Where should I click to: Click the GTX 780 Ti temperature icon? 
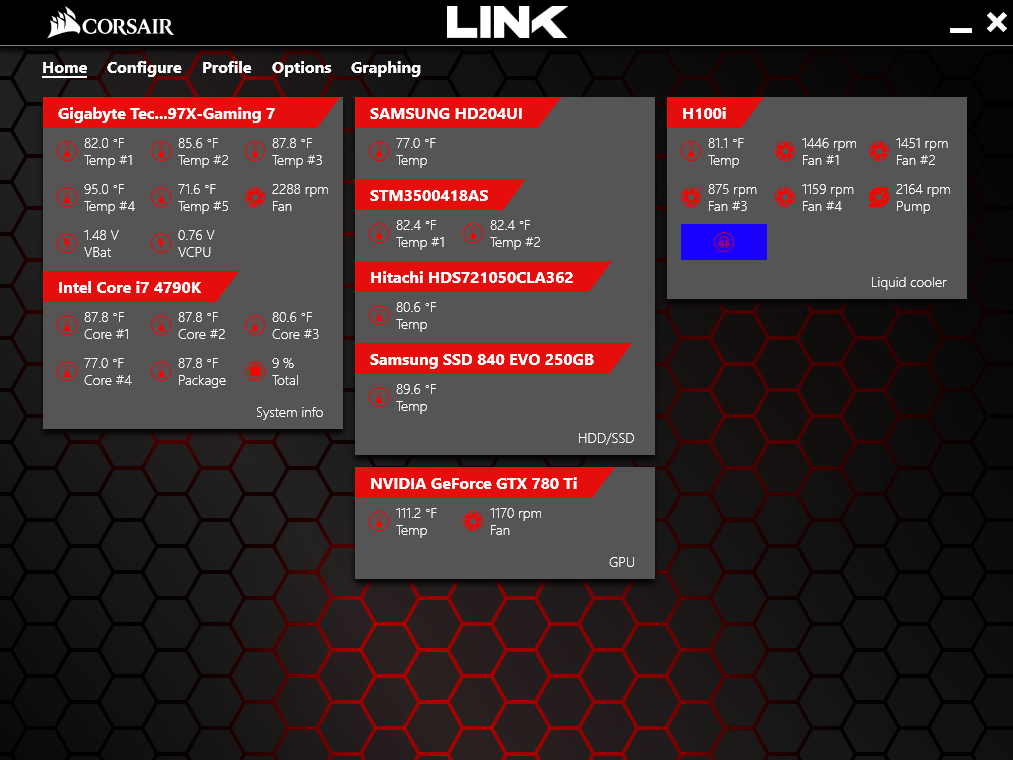[x=379, y=521]
